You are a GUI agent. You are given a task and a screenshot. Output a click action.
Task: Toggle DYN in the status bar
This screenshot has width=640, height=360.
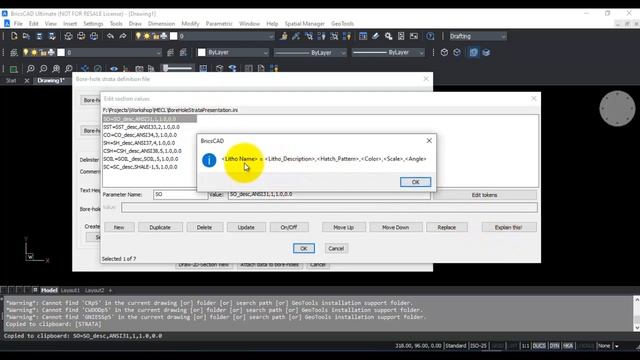click(x=554, y=346)
